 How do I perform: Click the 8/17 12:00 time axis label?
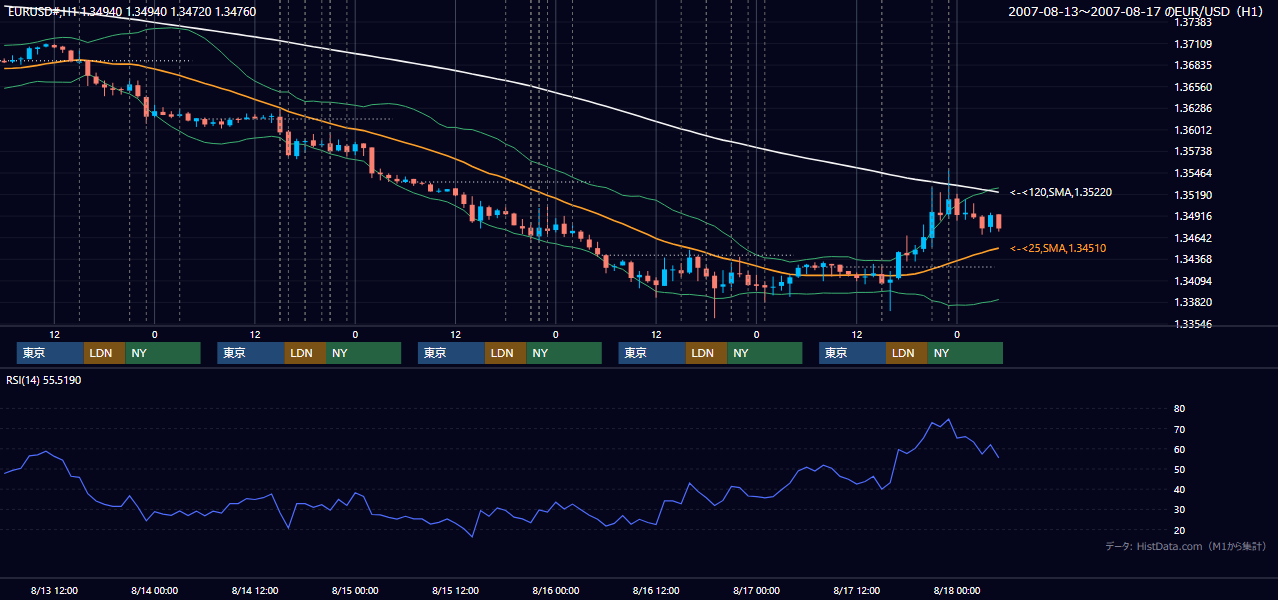point(856,590)
